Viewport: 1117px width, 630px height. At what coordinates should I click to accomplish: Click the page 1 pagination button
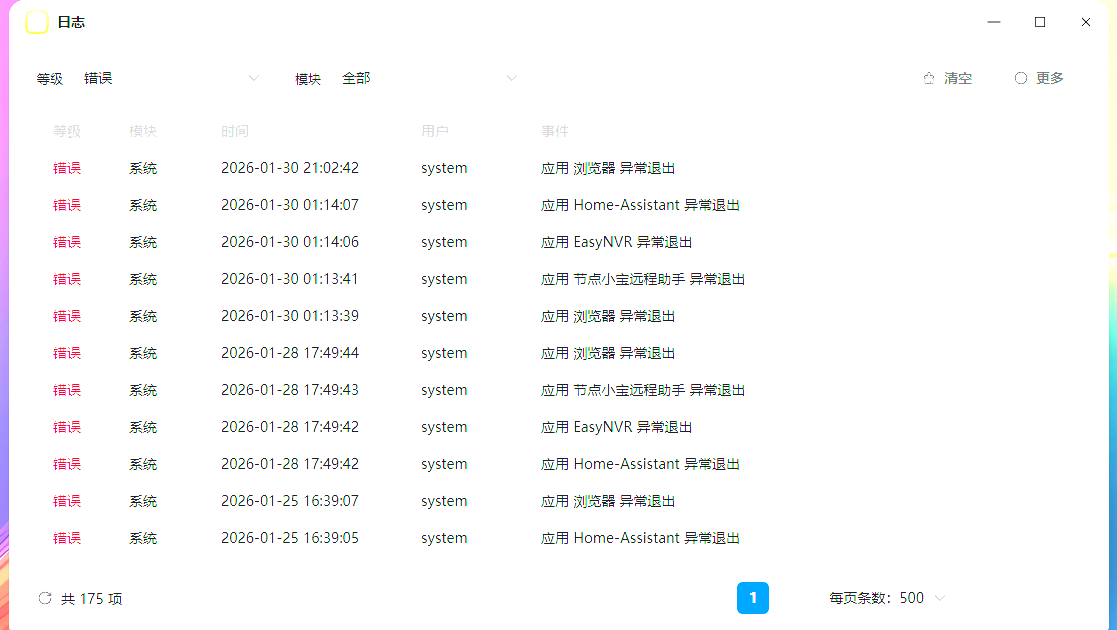[x=752, y=598]
